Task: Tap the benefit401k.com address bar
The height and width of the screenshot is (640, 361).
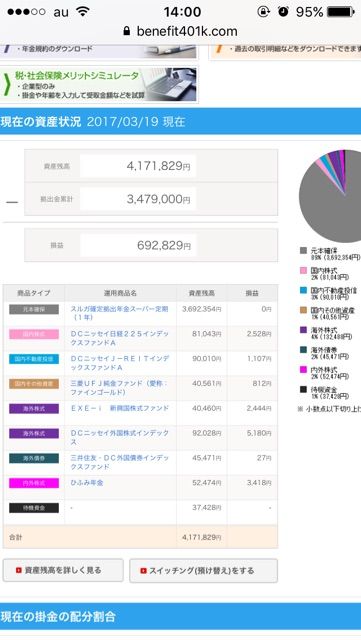Action: (180, 31)
